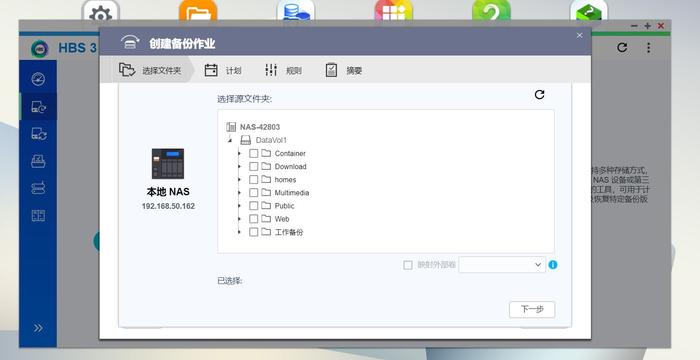Viewport: 700px width, 360px height.
Task: Open the HBS overview dashboard sidebar icon
Action: tap(38, 79)
